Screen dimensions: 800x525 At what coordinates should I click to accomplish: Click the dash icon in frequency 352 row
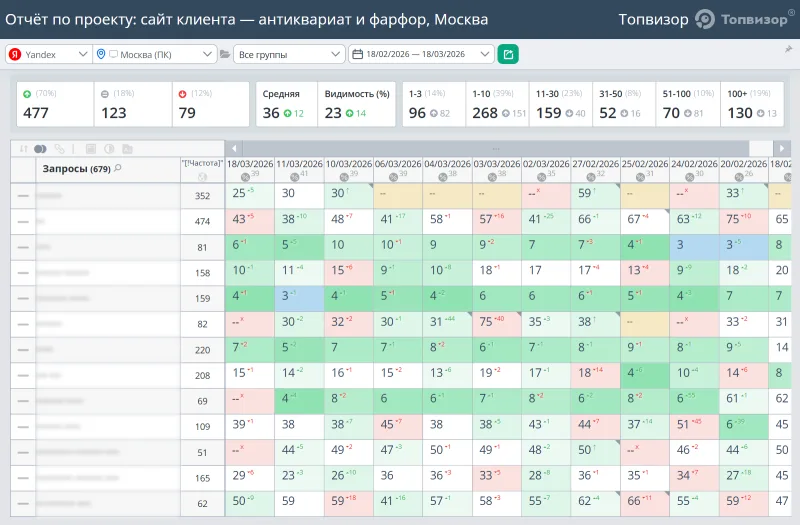pyautogui.click(x=23, y=195)
